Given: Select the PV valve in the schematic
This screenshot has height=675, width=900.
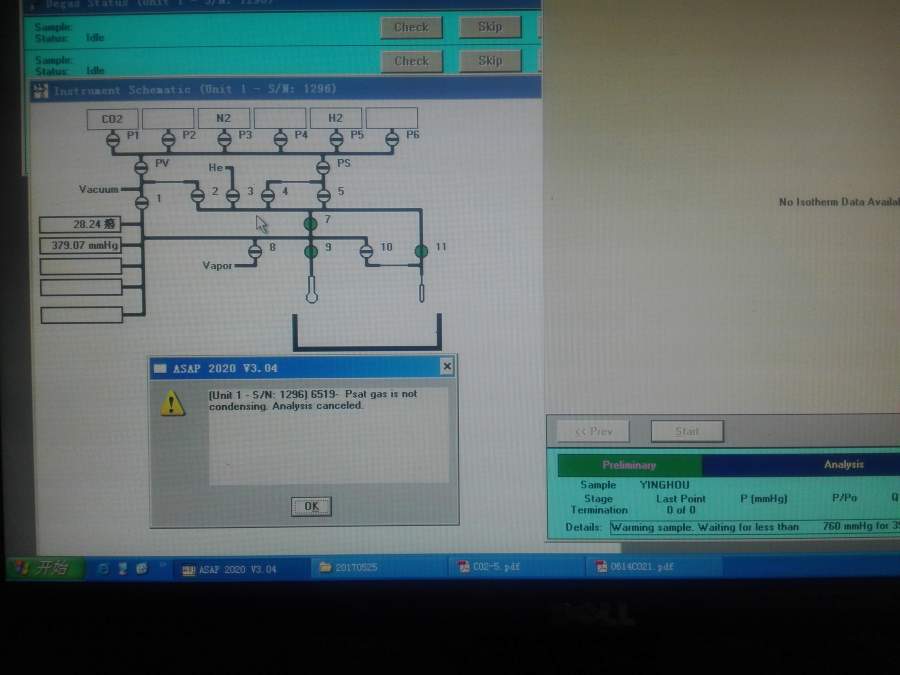Looking at the screenshot, I should click(x=141, y=167).
